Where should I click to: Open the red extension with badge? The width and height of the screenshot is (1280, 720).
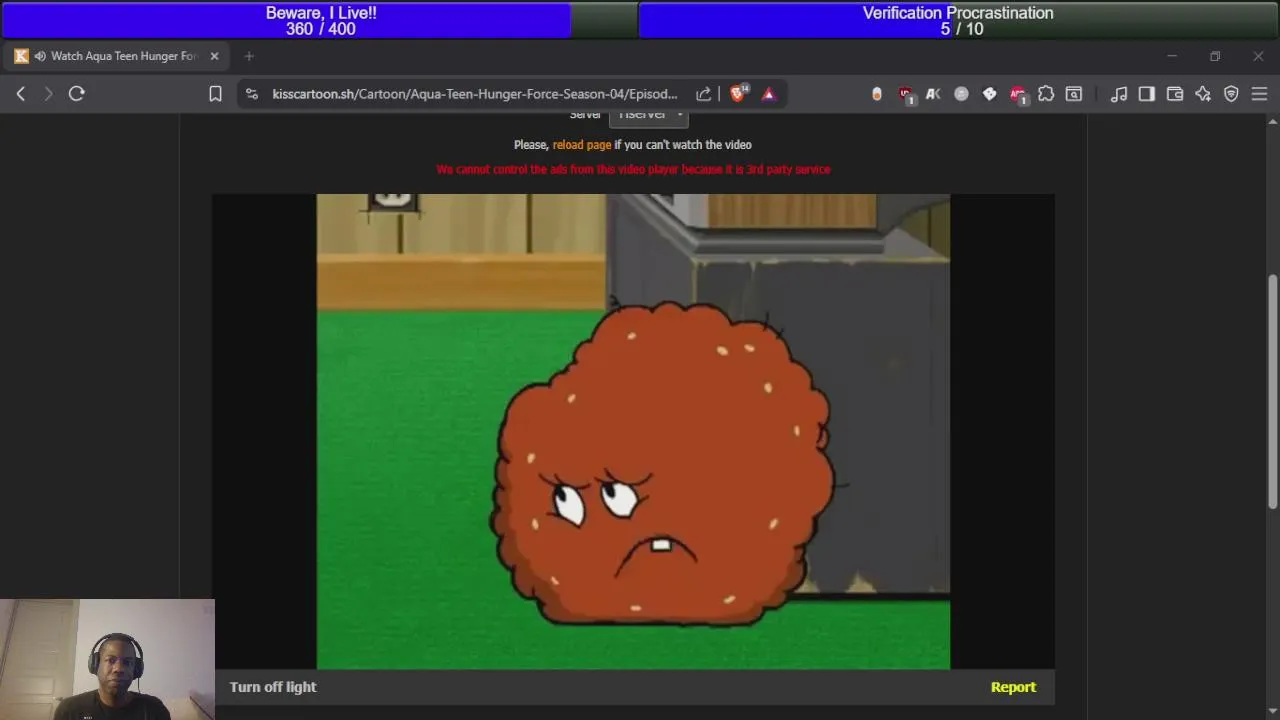(1018, 94)
